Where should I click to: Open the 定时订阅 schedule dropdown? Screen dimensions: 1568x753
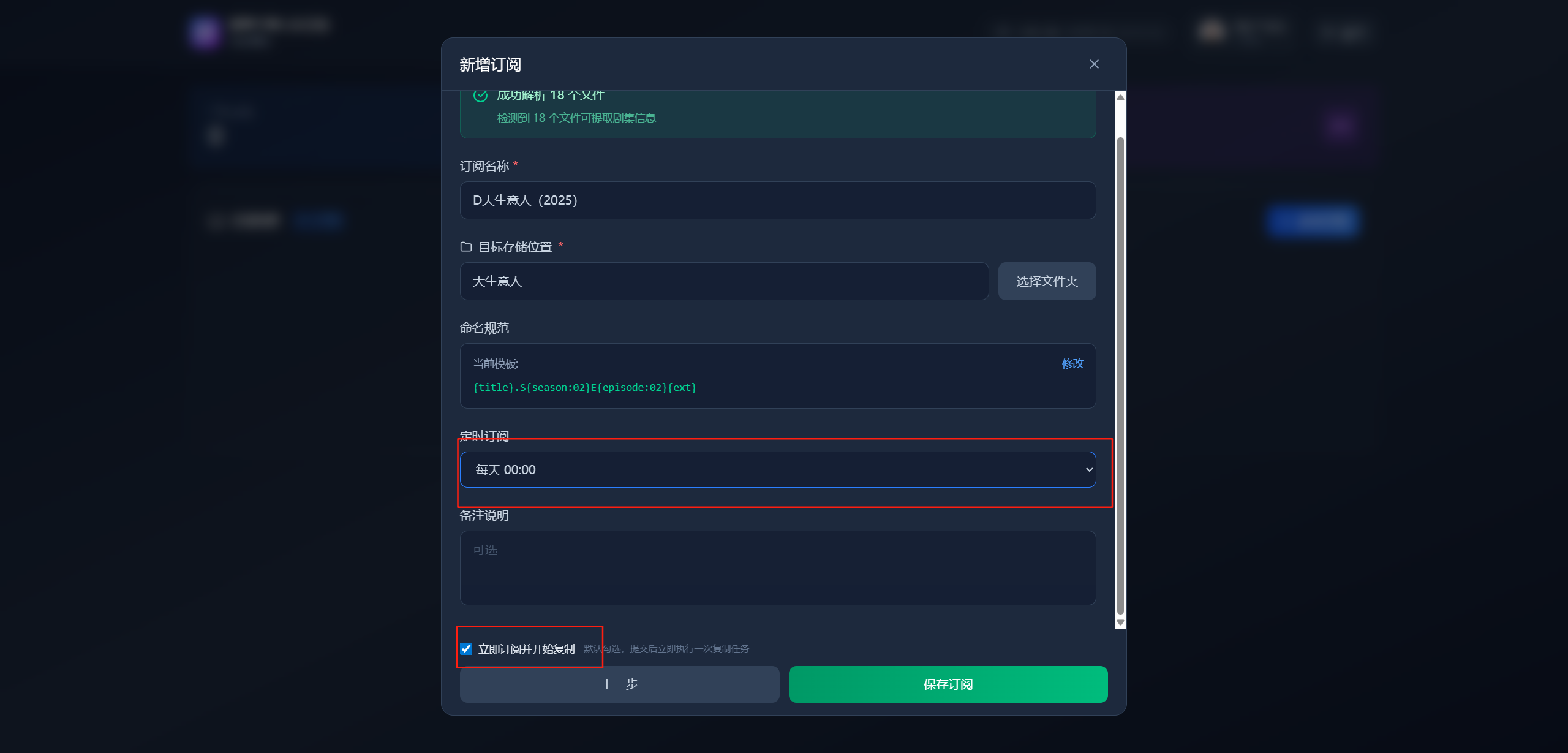[x=777, y=470]
